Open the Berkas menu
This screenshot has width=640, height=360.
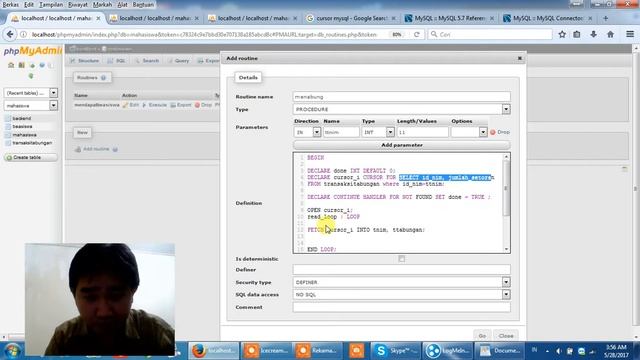11,4
